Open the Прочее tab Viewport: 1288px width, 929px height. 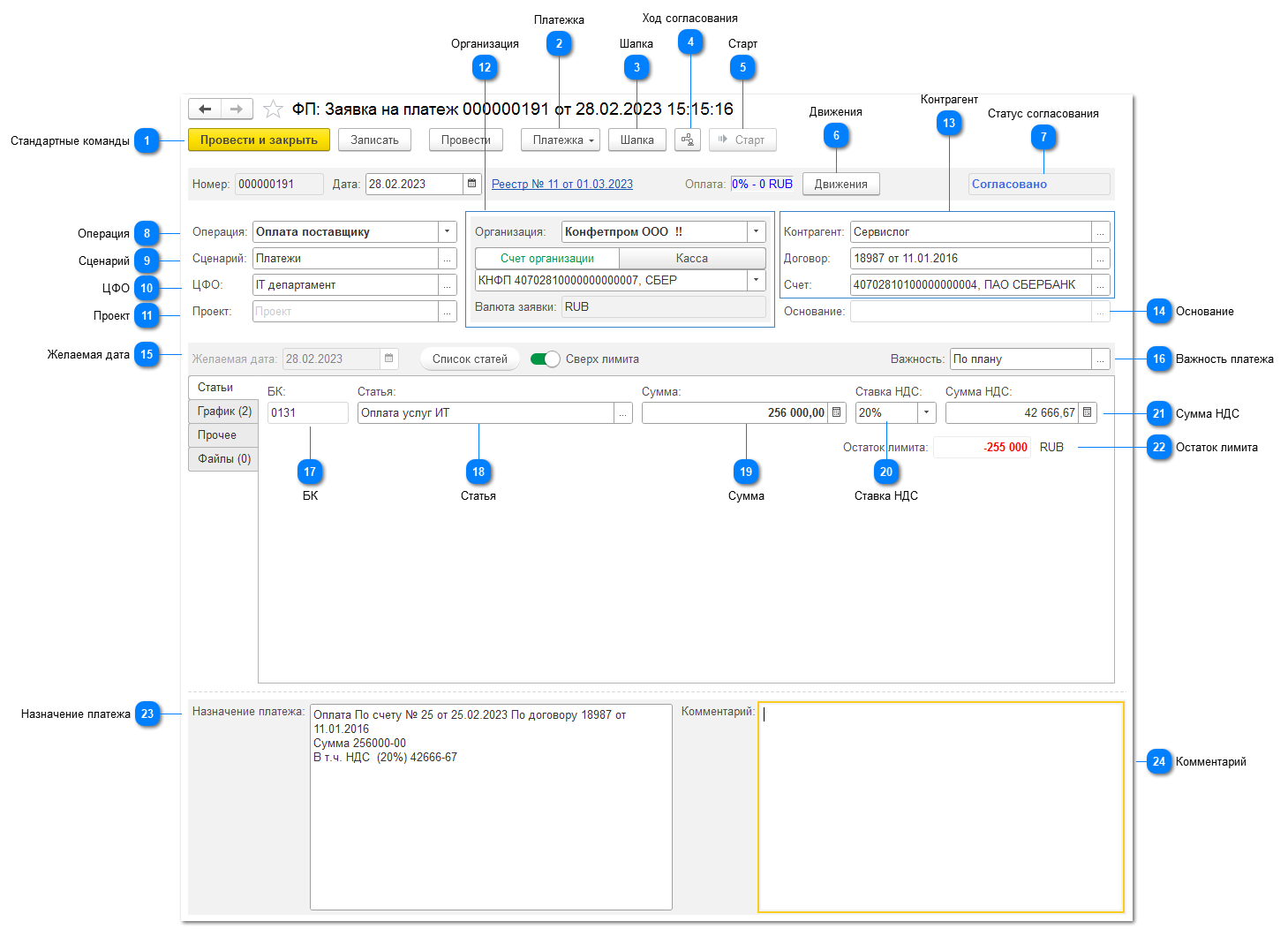pos(223,435)
